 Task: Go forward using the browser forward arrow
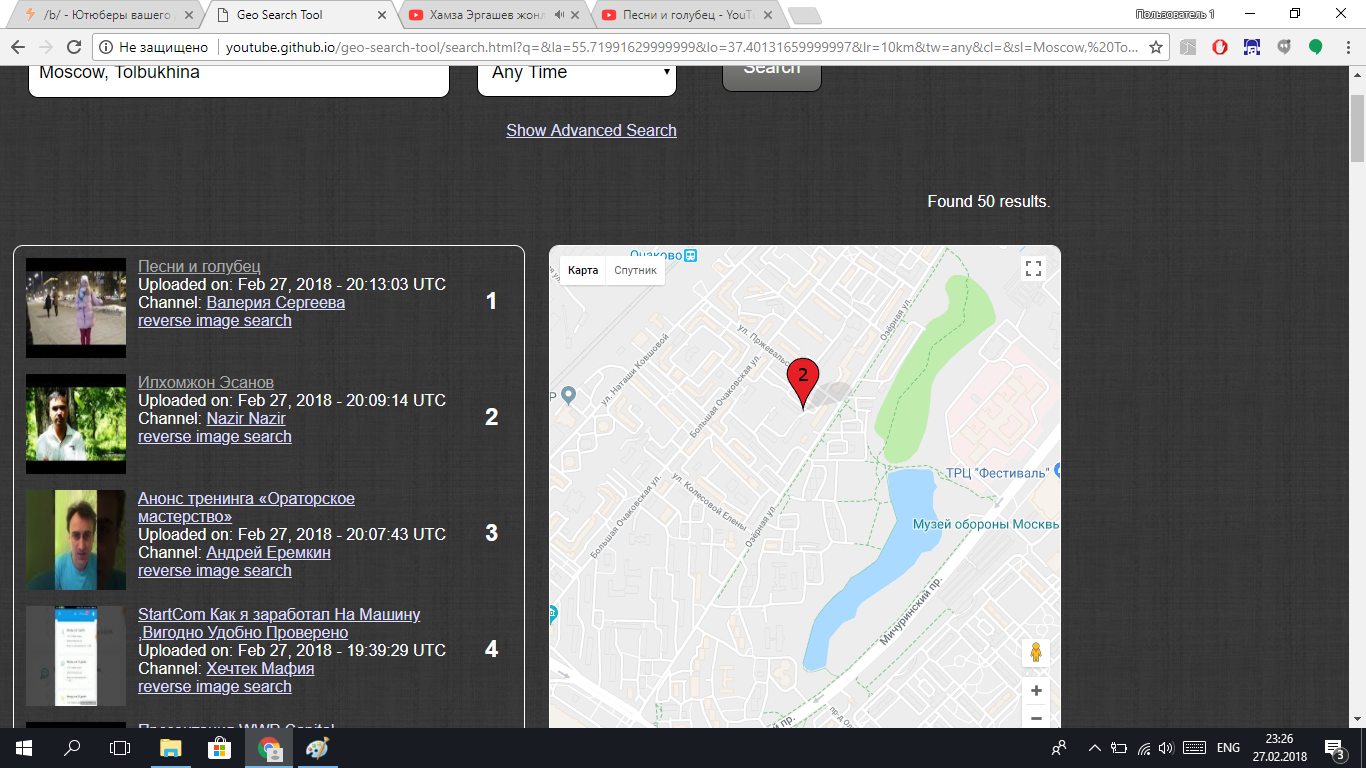(x=45, y=47)
